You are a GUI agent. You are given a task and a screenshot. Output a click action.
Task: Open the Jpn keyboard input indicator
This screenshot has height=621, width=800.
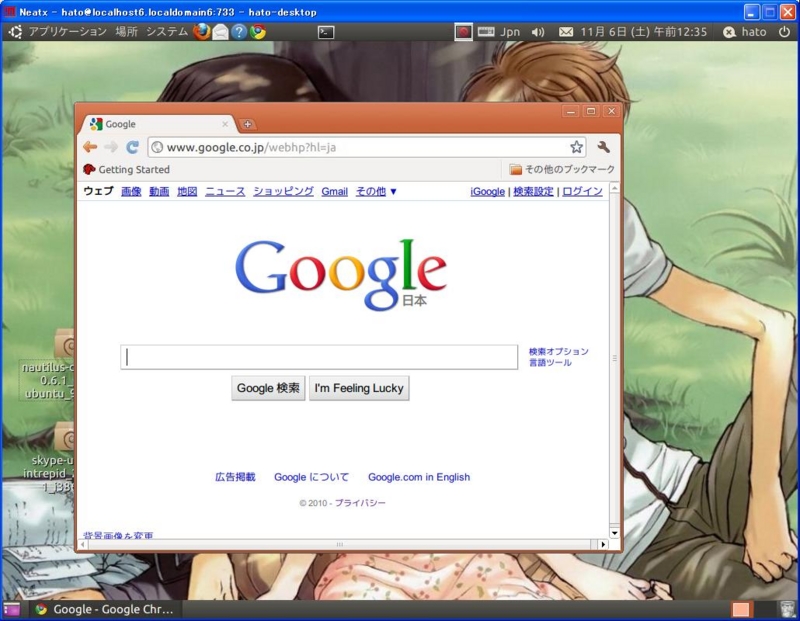(499, 32)
